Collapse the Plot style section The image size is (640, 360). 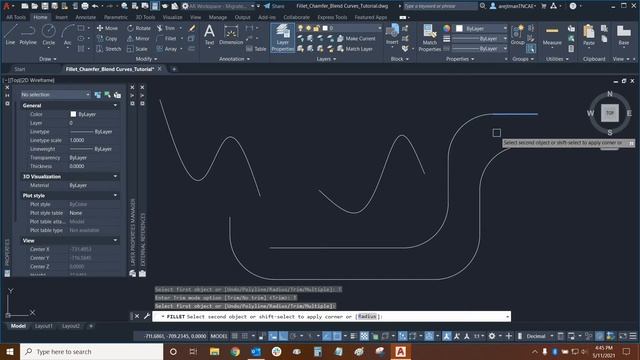point(115,196)
